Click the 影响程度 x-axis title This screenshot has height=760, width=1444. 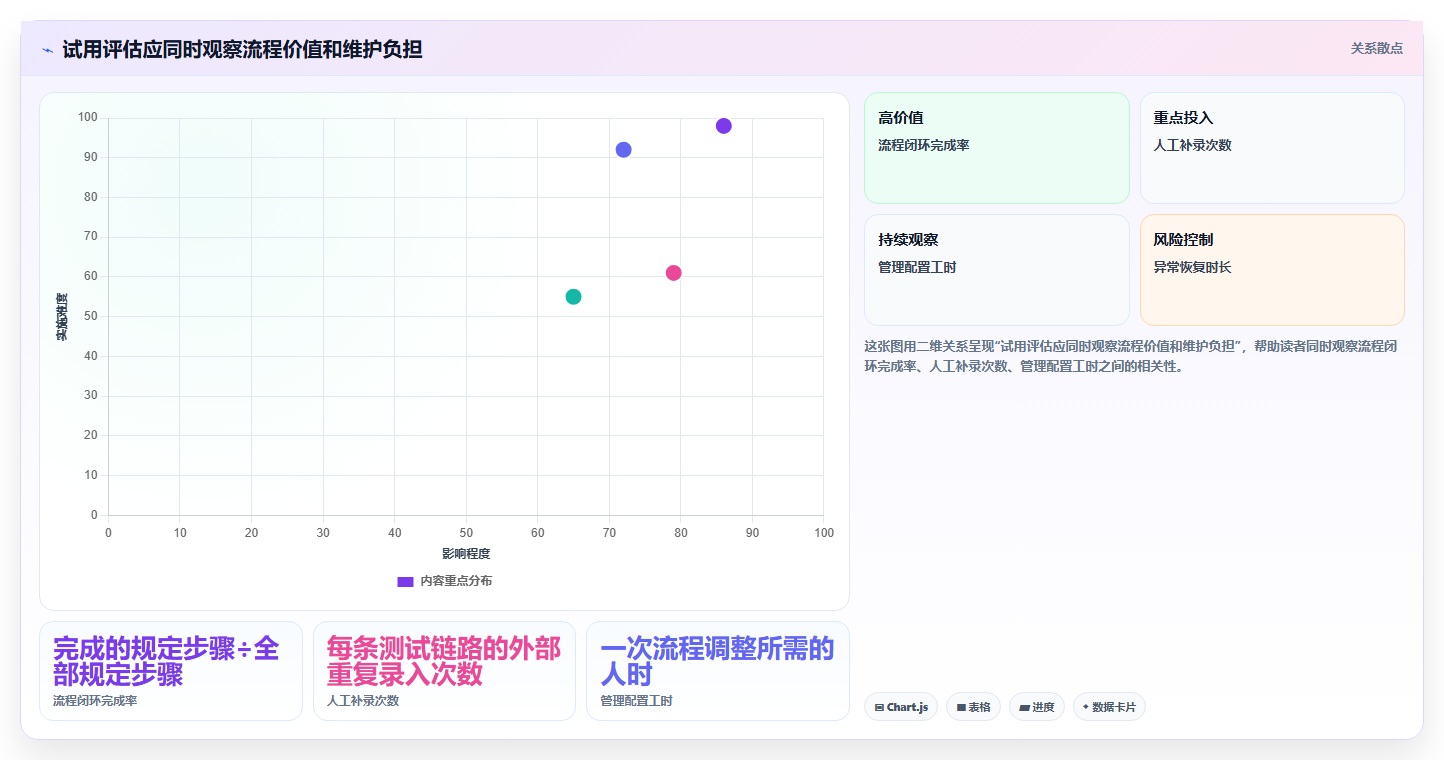(x=466, y=553)
